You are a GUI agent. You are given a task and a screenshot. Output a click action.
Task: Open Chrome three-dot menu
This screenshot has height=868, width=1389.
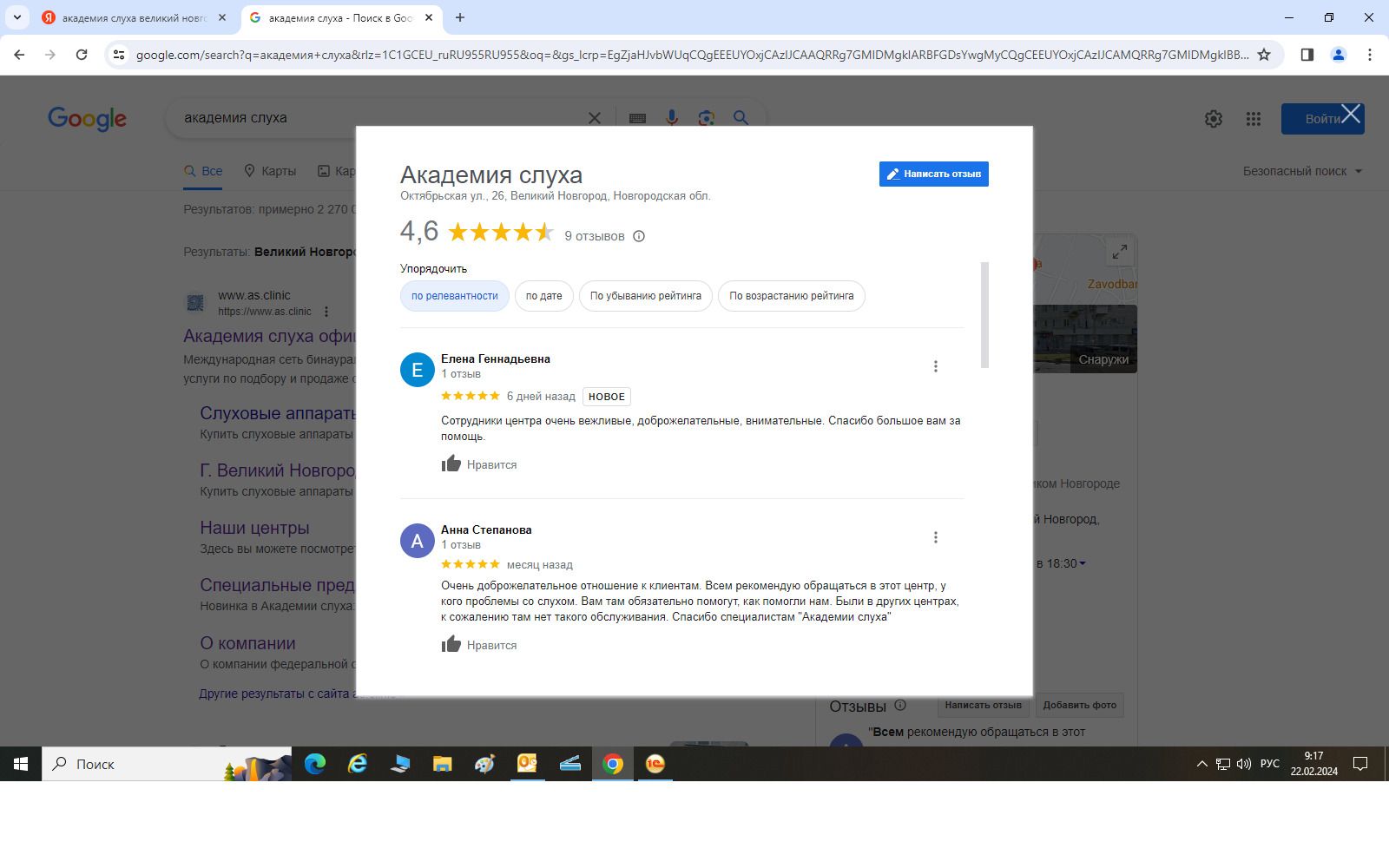pos(1369,55)
